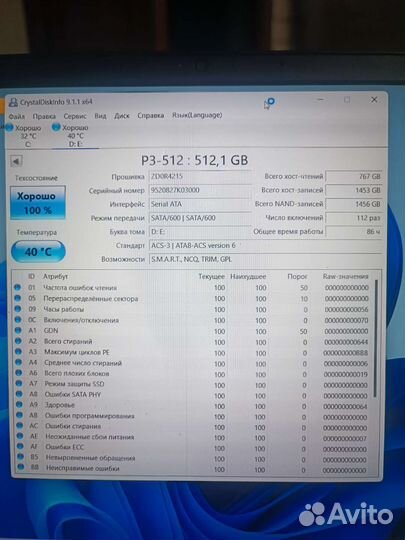The height and width of the screenshot is (540, 405).
Task: Click status dot of attribute A3 Максимум циклов PE
Action: point(19,352)
